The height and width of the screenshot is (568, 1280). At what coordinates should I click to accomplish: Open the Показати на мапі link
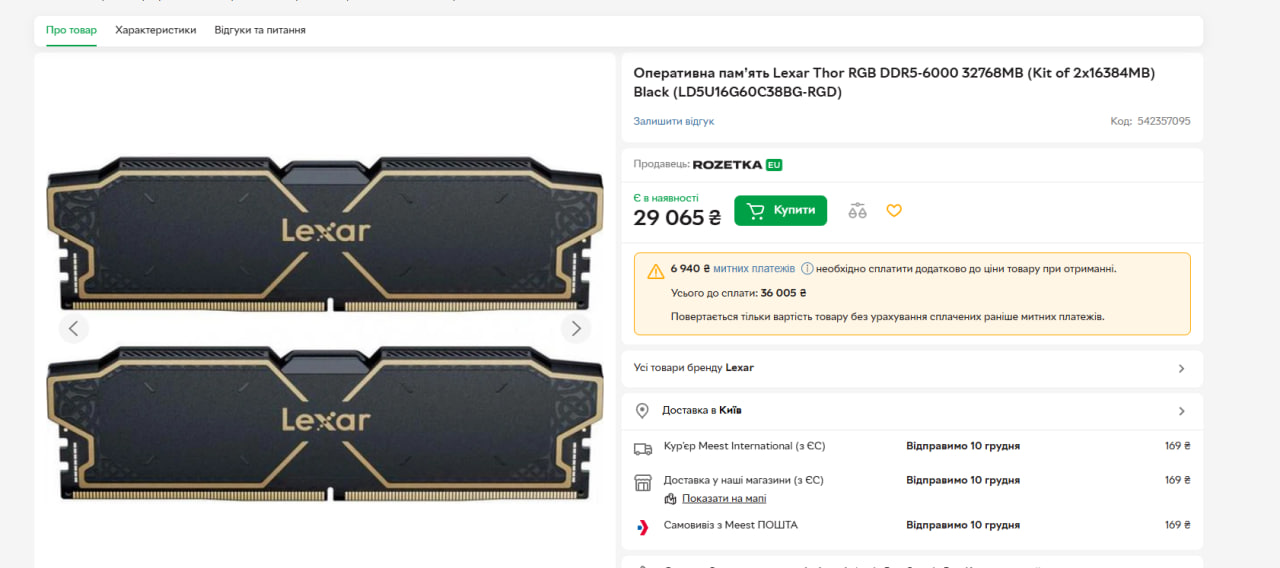[x=724, y=499]
